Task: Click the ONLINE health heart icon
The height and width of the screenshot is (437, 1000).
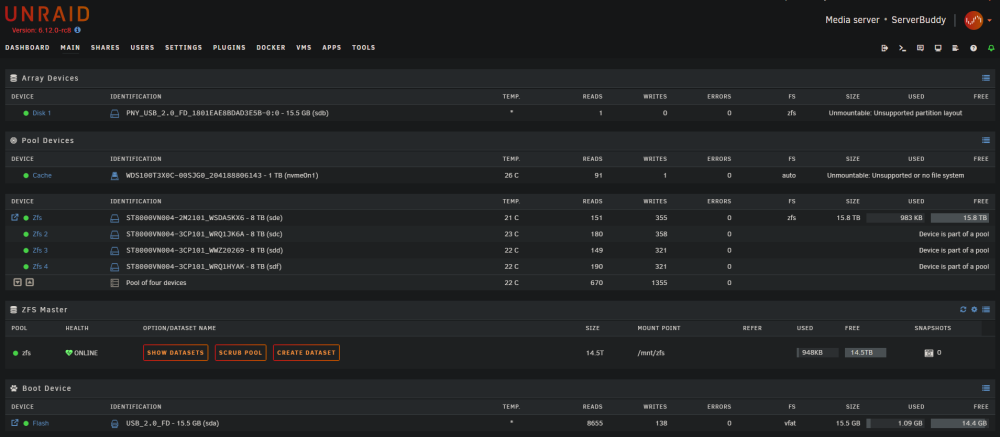Action: pyautogui.click(x=69, y=353)
